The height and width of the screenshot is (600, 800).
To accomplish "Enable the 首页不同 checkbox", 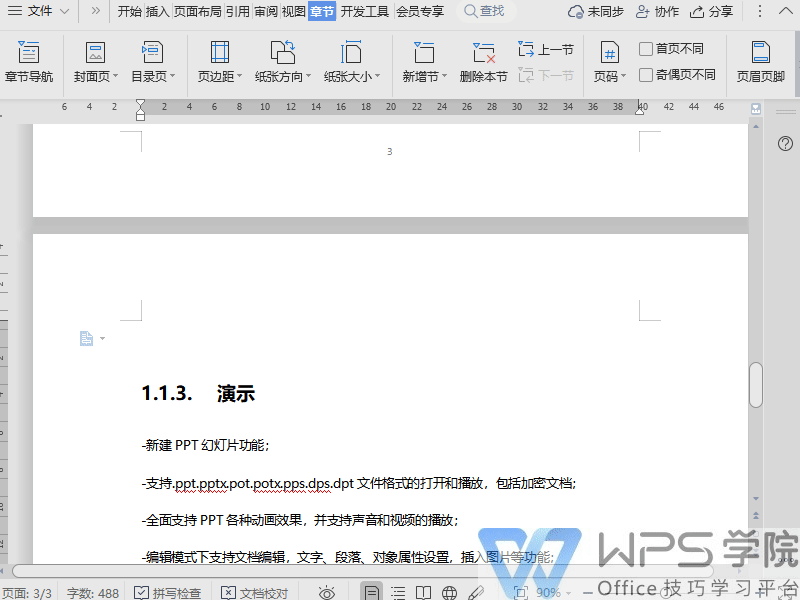I will point(646,49).
